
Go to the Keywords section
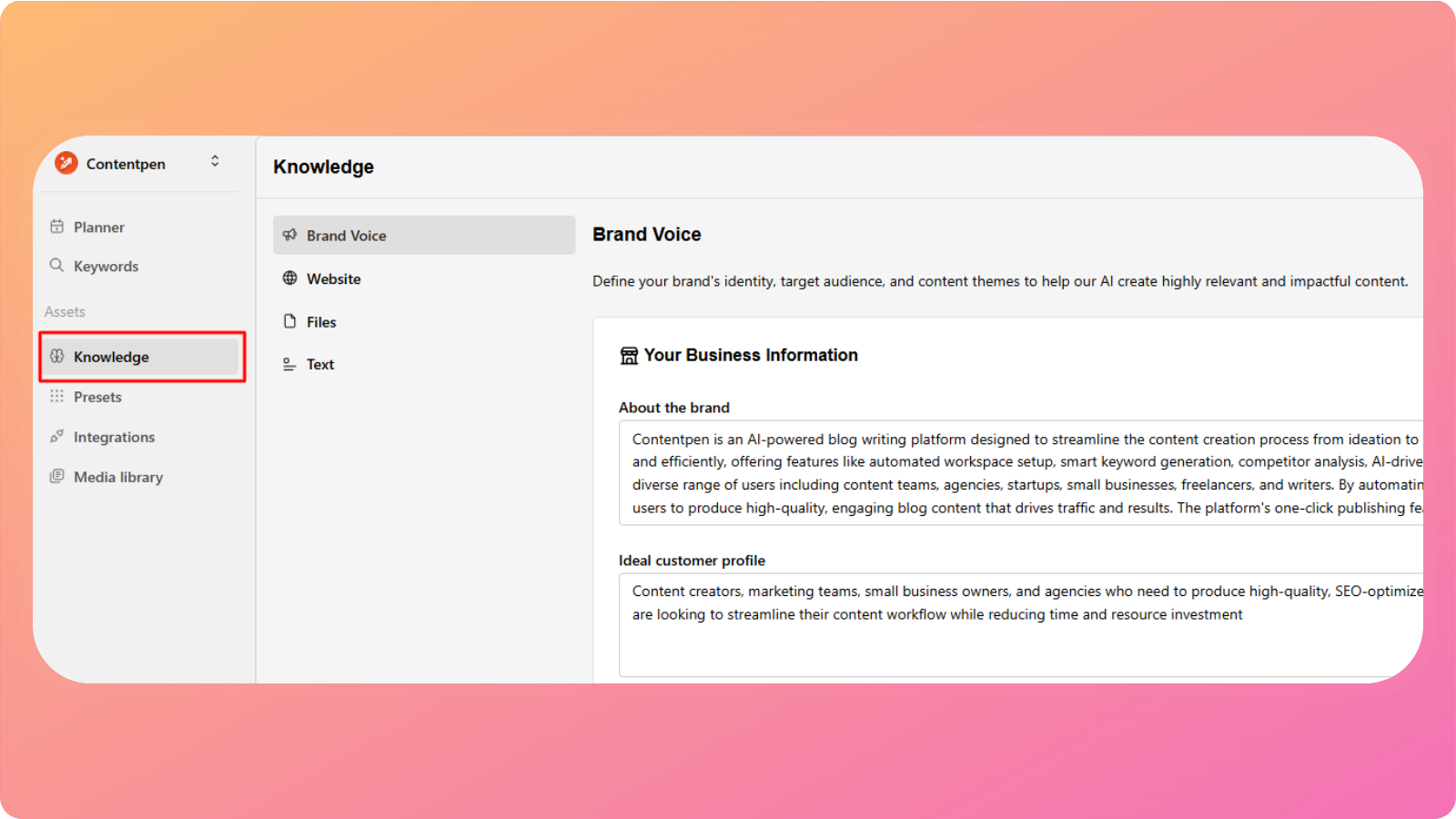point(106,267)
